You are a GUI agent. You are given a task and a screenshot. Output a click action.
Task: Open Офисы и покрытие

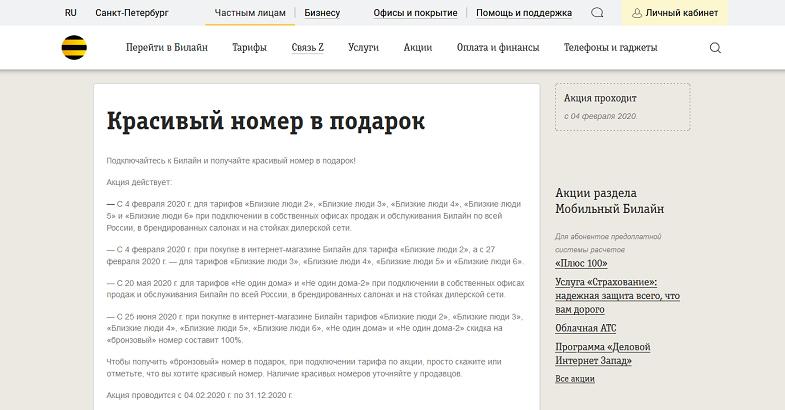[415, 13]
